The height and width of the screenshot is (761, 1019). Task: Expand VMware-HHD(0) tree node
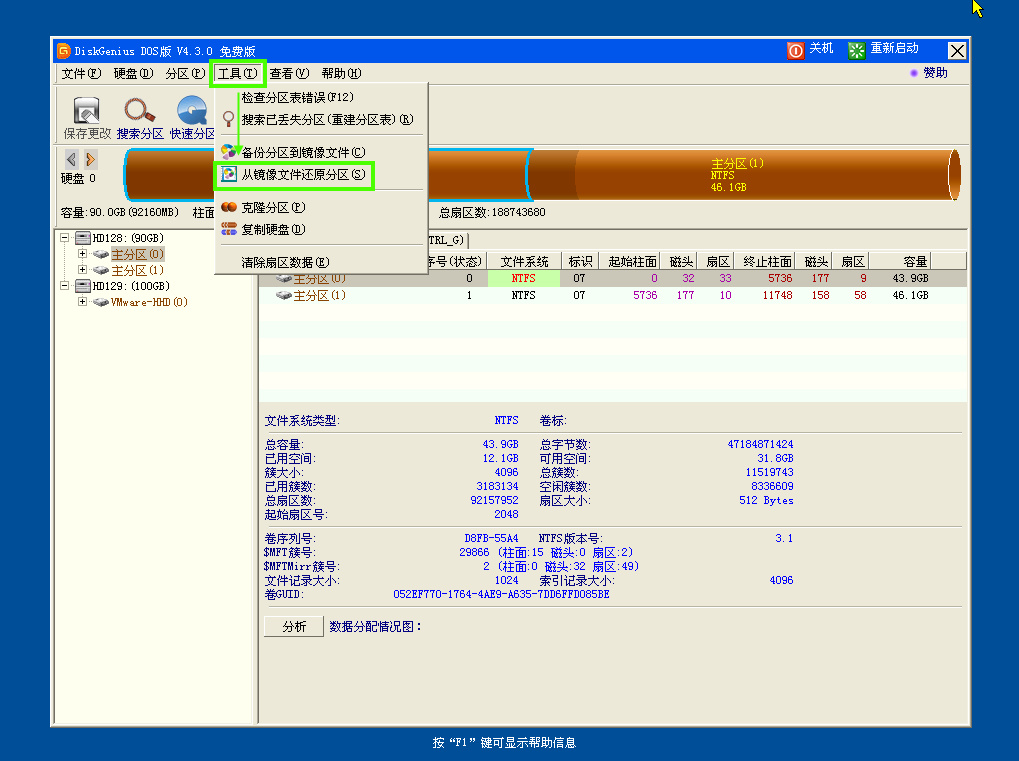[83, 302]
